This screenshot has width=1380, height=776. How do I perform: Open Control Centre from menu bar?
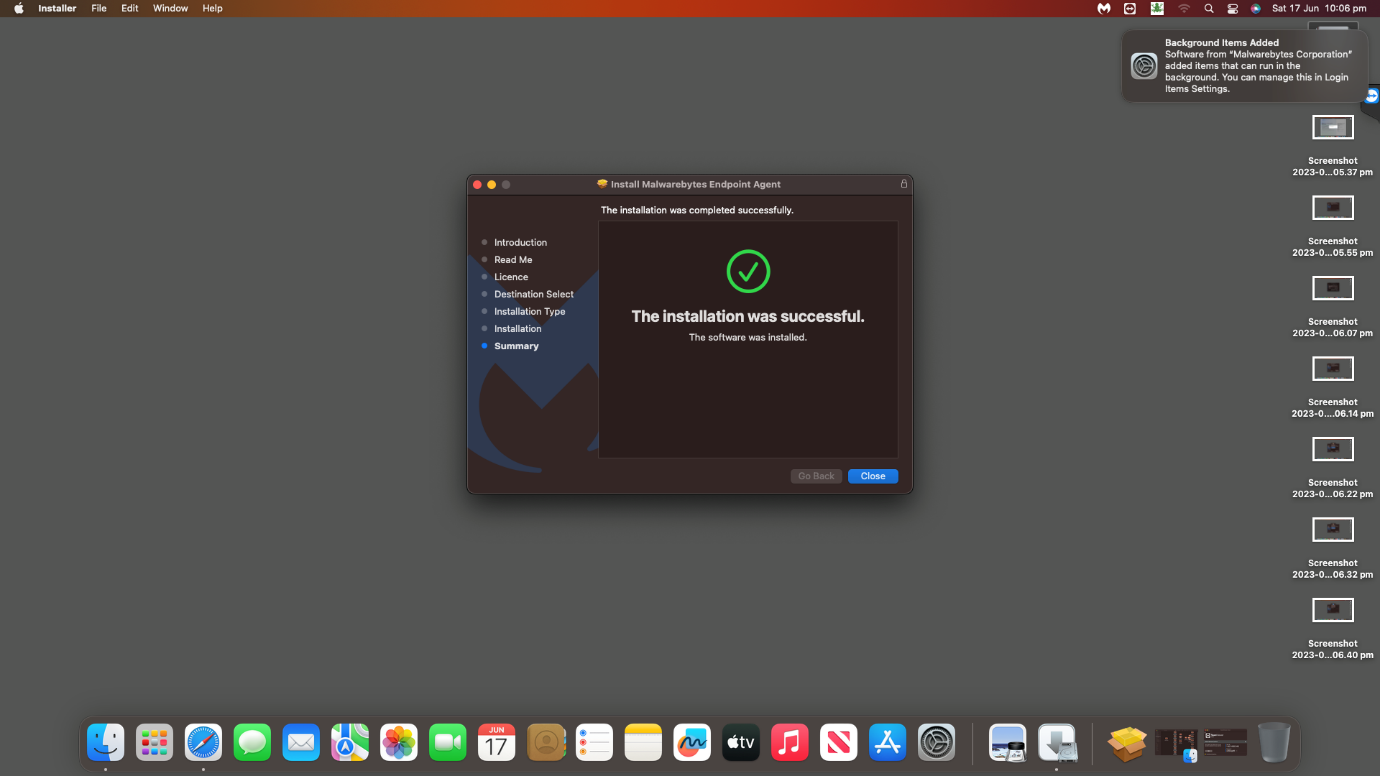coord(1232,8)
